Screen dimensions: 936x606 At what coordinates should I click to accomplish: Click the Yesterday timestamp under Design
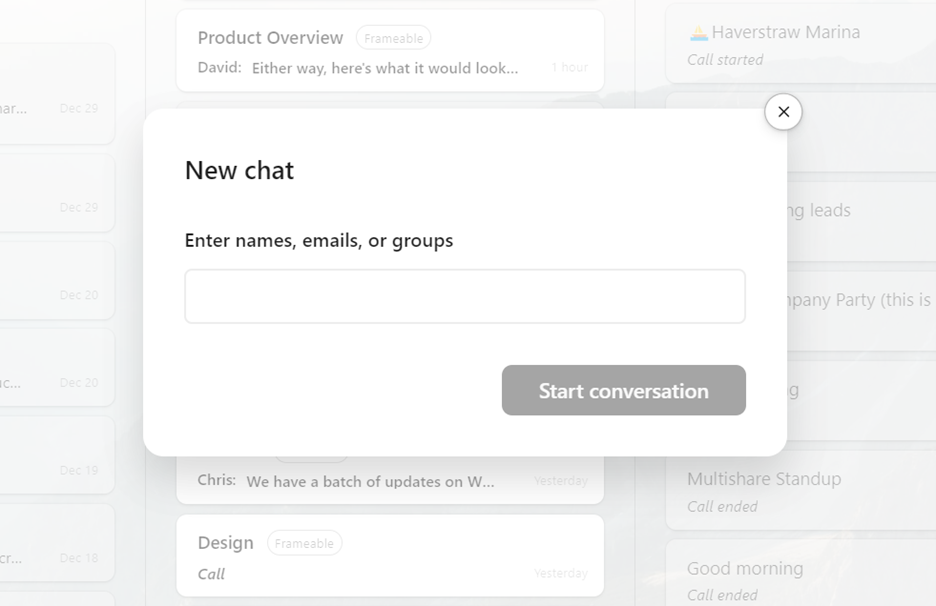pos(561,573)
